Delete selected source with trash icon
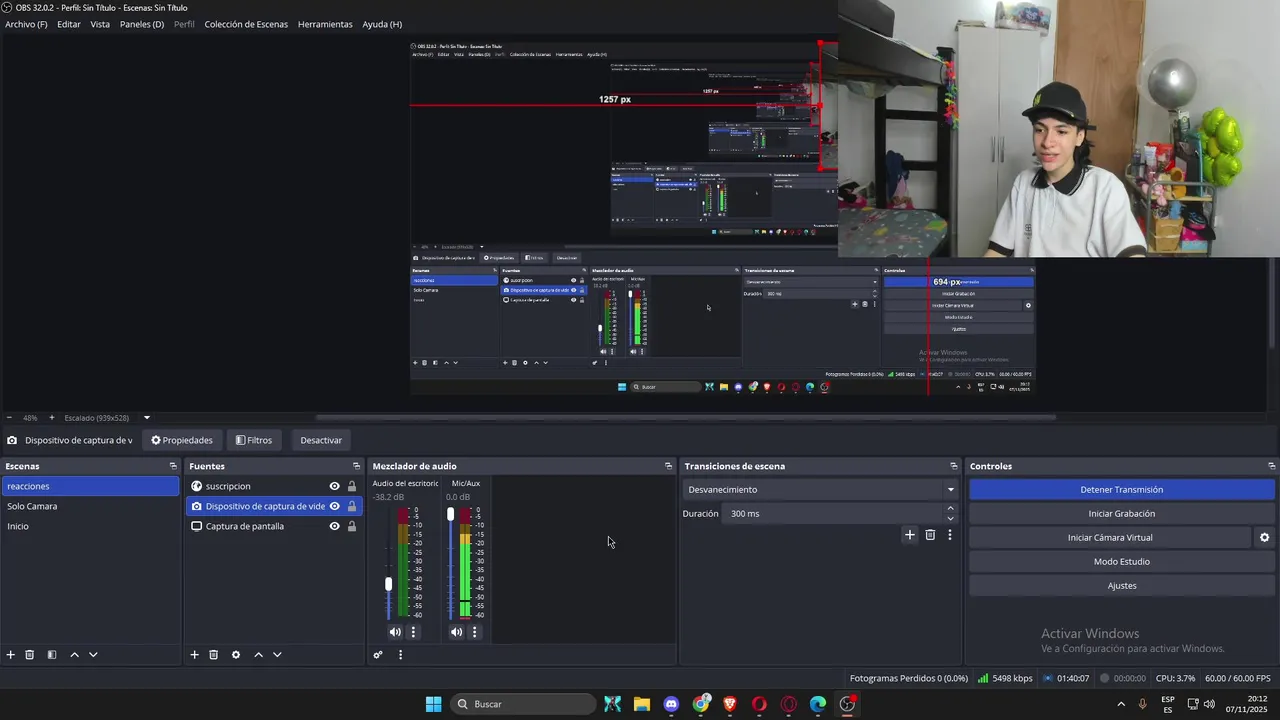The height and width of the screenshot is (720, 1280). tap(214, 655)
